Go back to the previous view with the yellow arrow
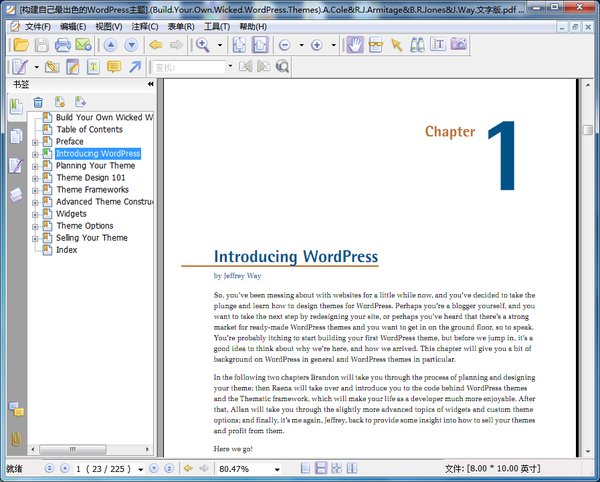The height and width of the screenshot is (482, 600). click(156, 45)
